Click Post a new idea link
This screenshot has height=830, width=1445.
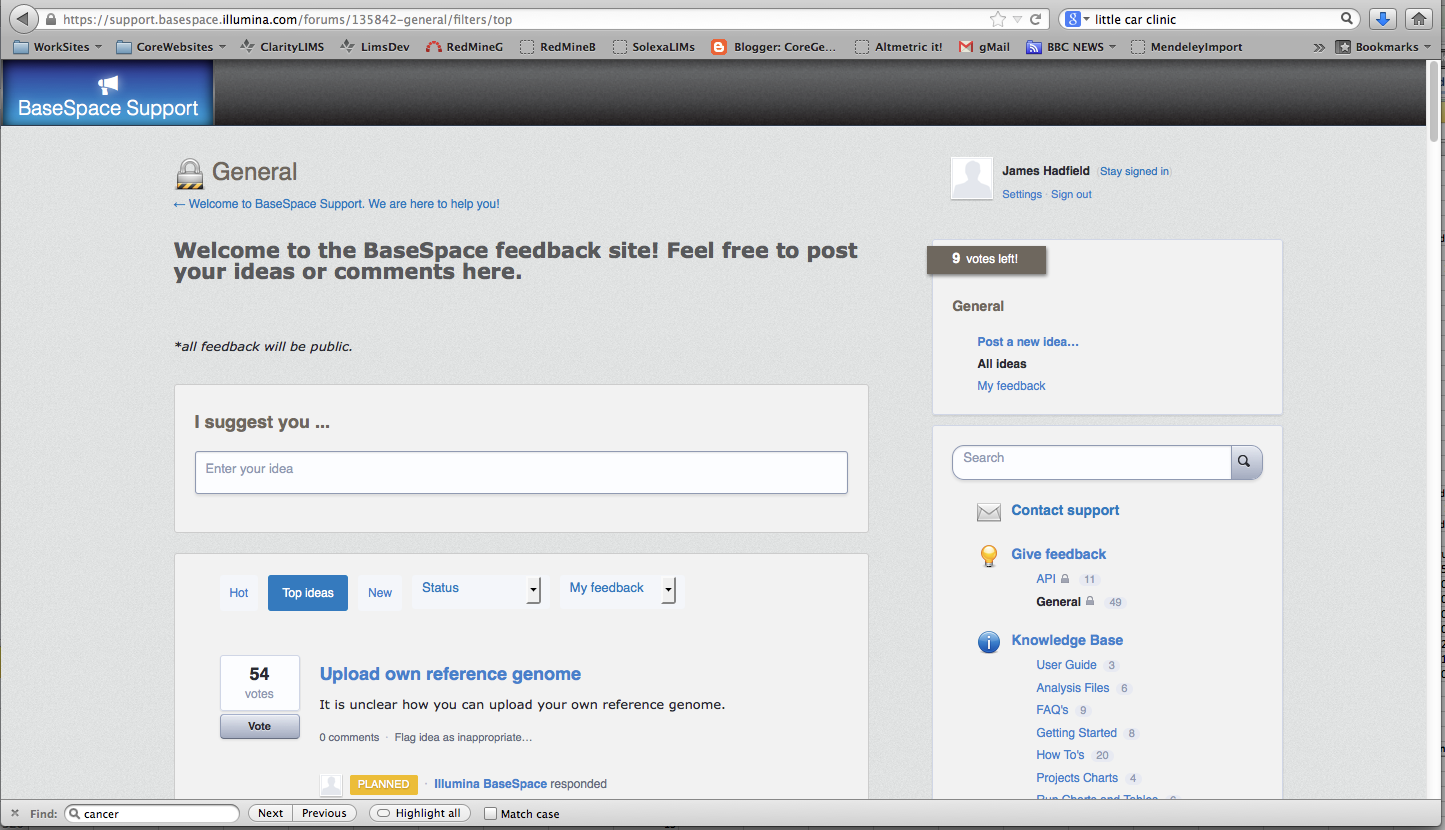click(1028, 342)
